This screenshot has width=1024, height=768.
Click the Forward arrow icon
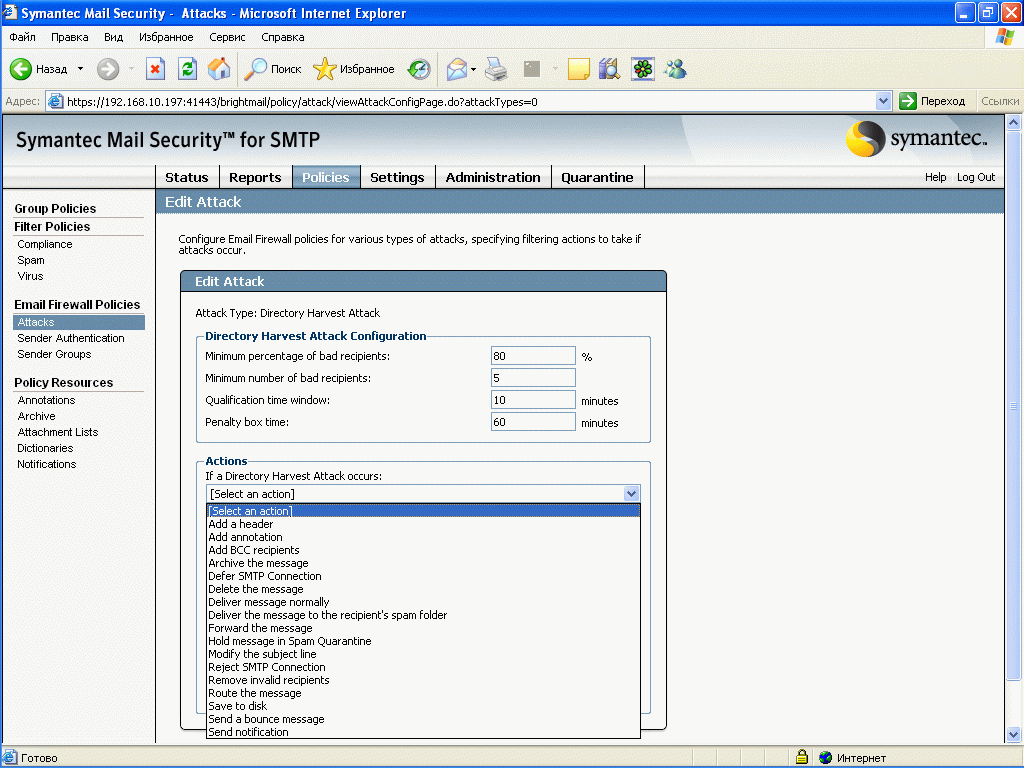click(x=108, y=69)
